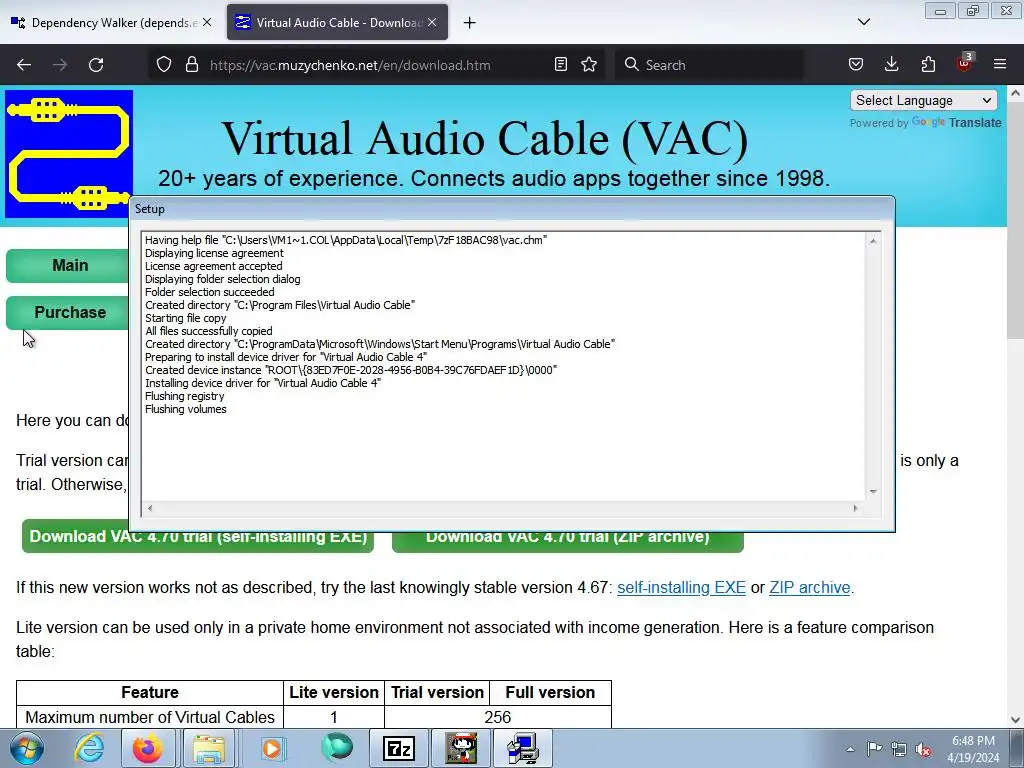This screenshot has height=768, width=1024.
Task: Open the list all tabs chevron
Action: point(864,22)
